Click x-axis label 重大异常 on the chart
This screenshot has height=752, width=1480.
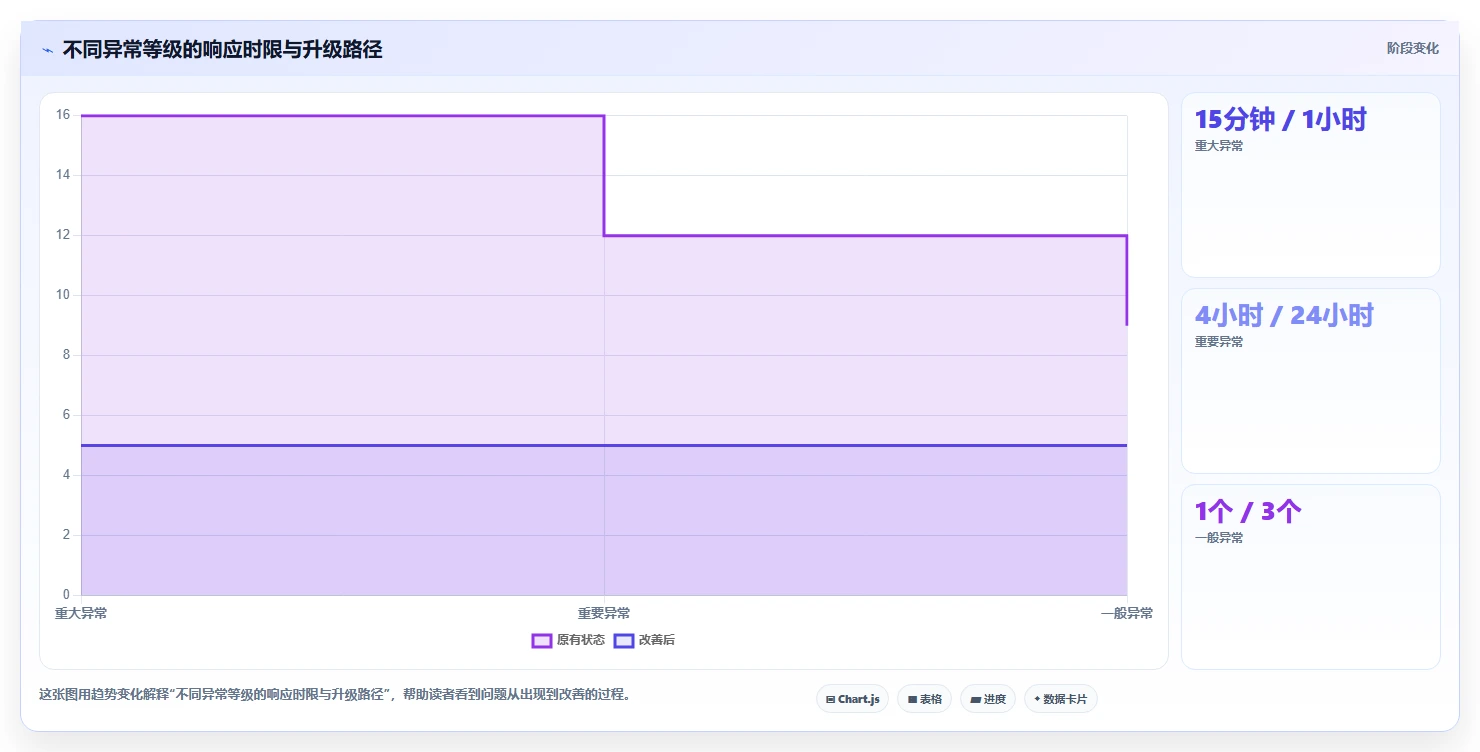click(x=81, y=613)
